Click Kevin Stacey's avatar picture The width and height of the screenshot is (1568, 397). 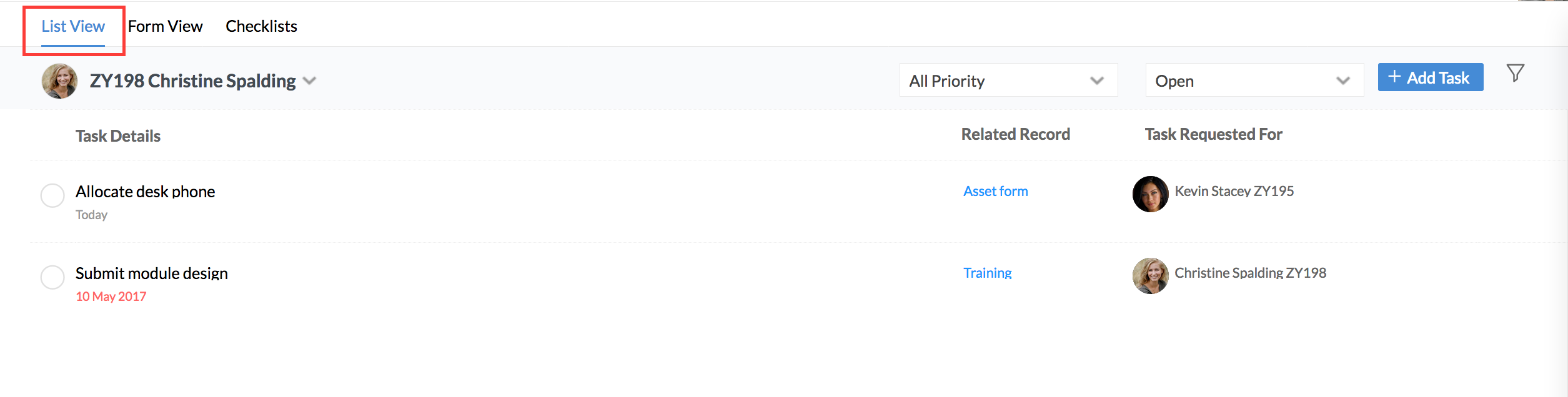(x=1150, y=194)
